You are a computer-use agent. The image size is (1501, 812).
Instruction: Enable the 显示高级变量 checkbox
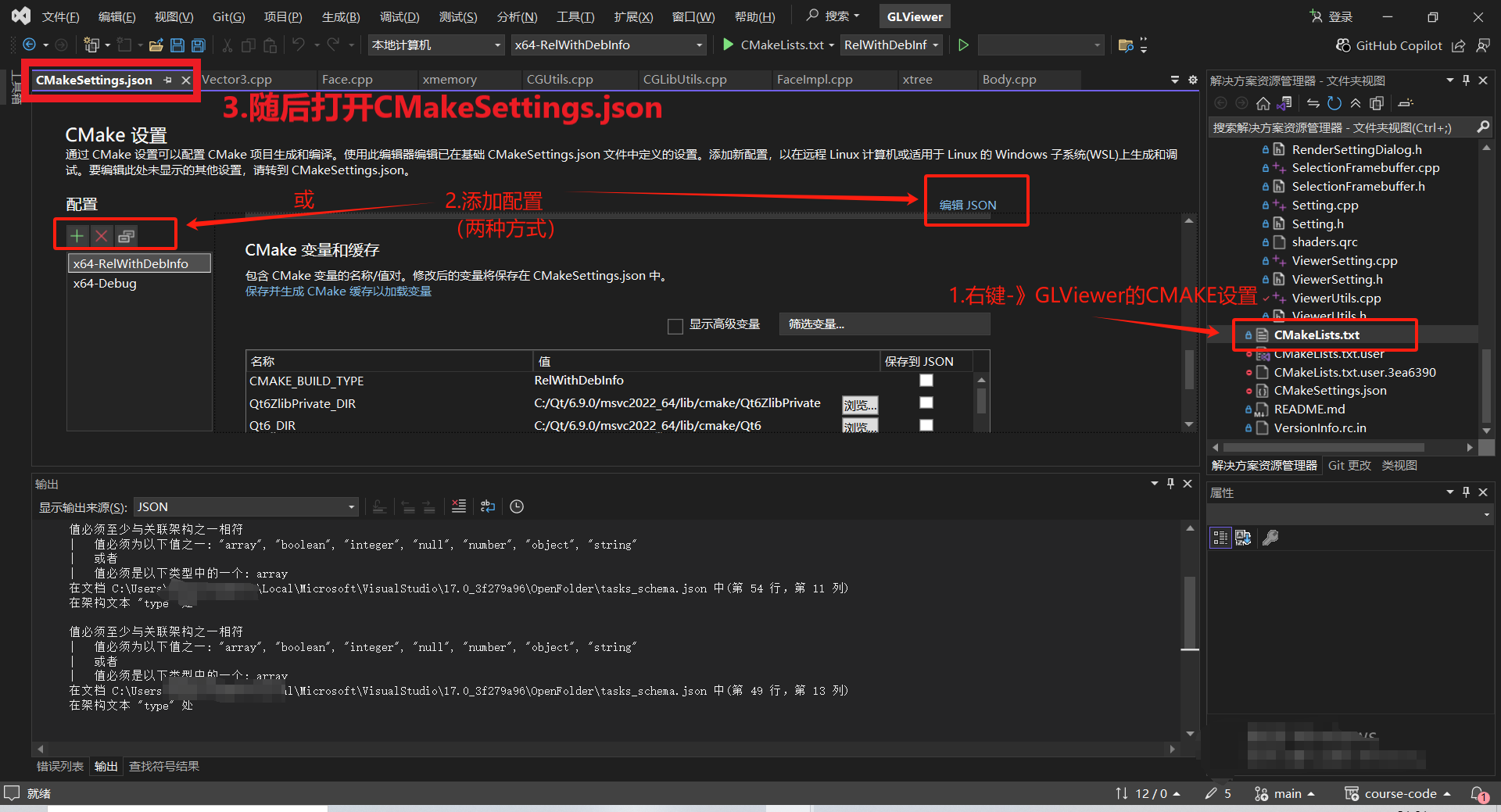click(675, 326)
